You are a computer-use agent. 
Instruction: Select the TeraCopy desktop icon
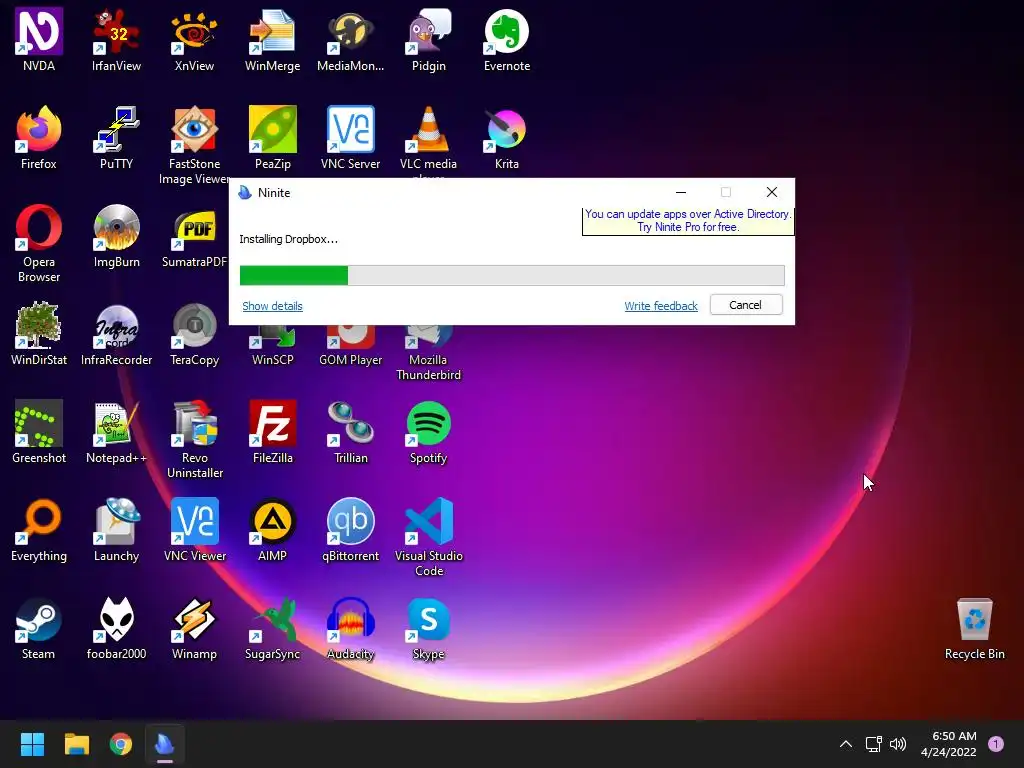[194, 334]
